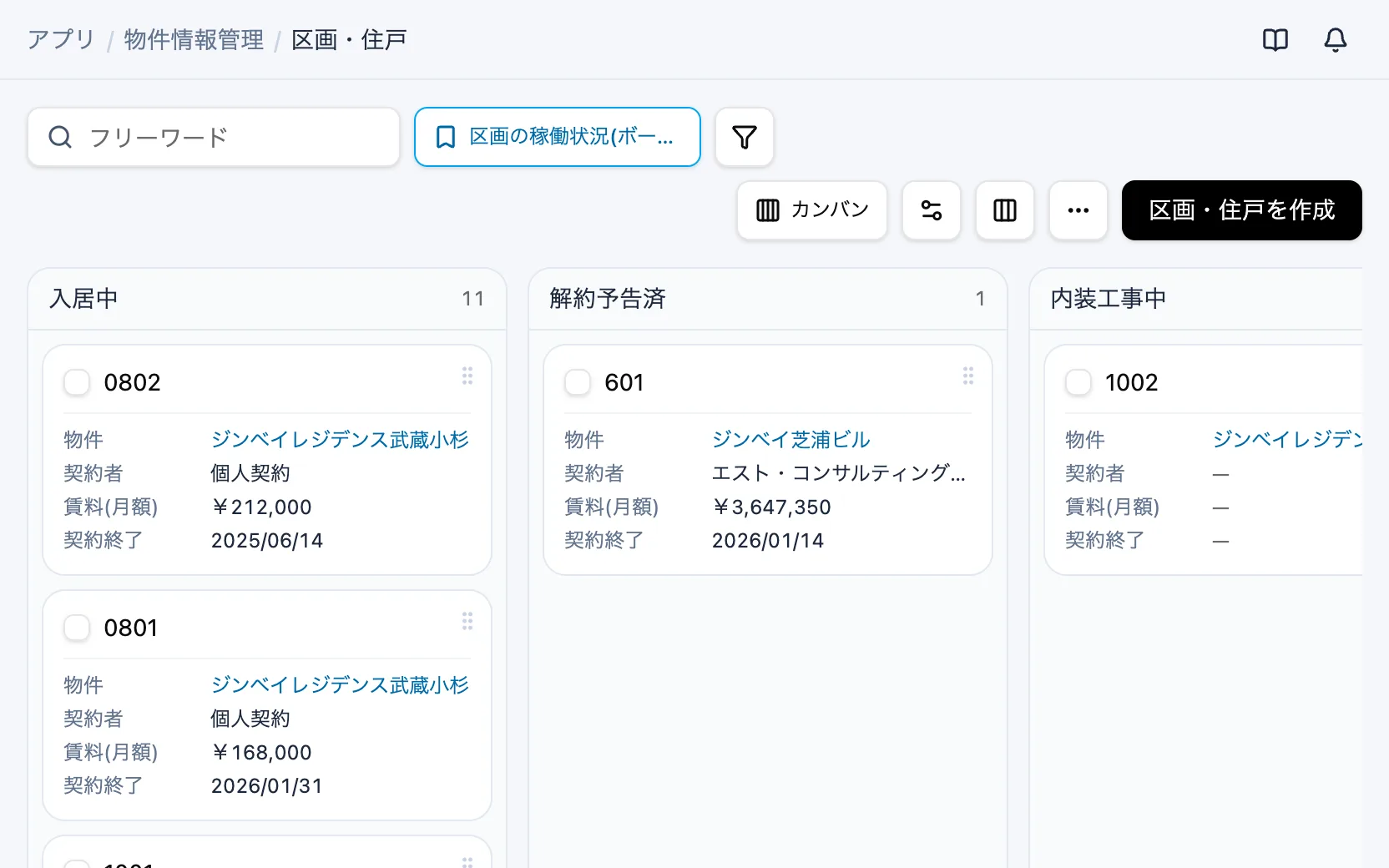Viewport: 1389px width, 868px height.
Task: Click the search magnifier icon
Action: [x=60, y=137]
